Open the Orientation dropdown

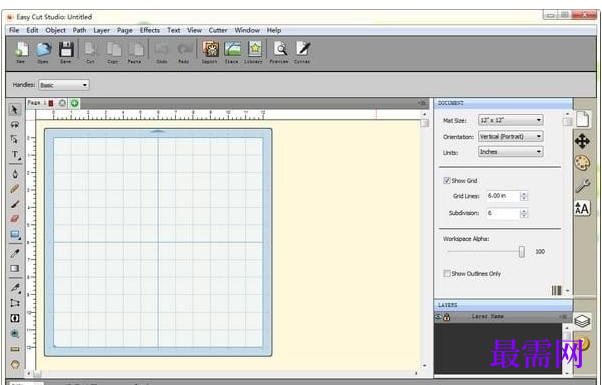coord(510,136)
